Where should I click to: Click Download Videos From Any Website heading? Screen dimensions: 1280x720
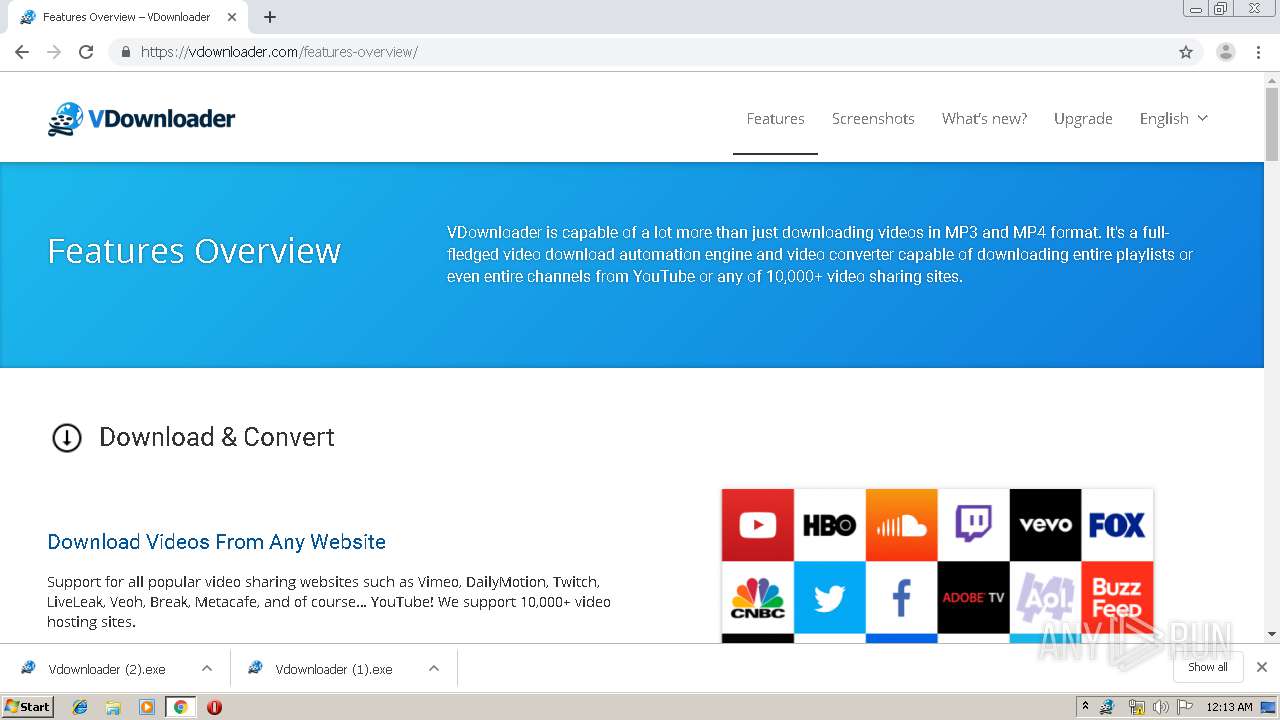[216, 542]
